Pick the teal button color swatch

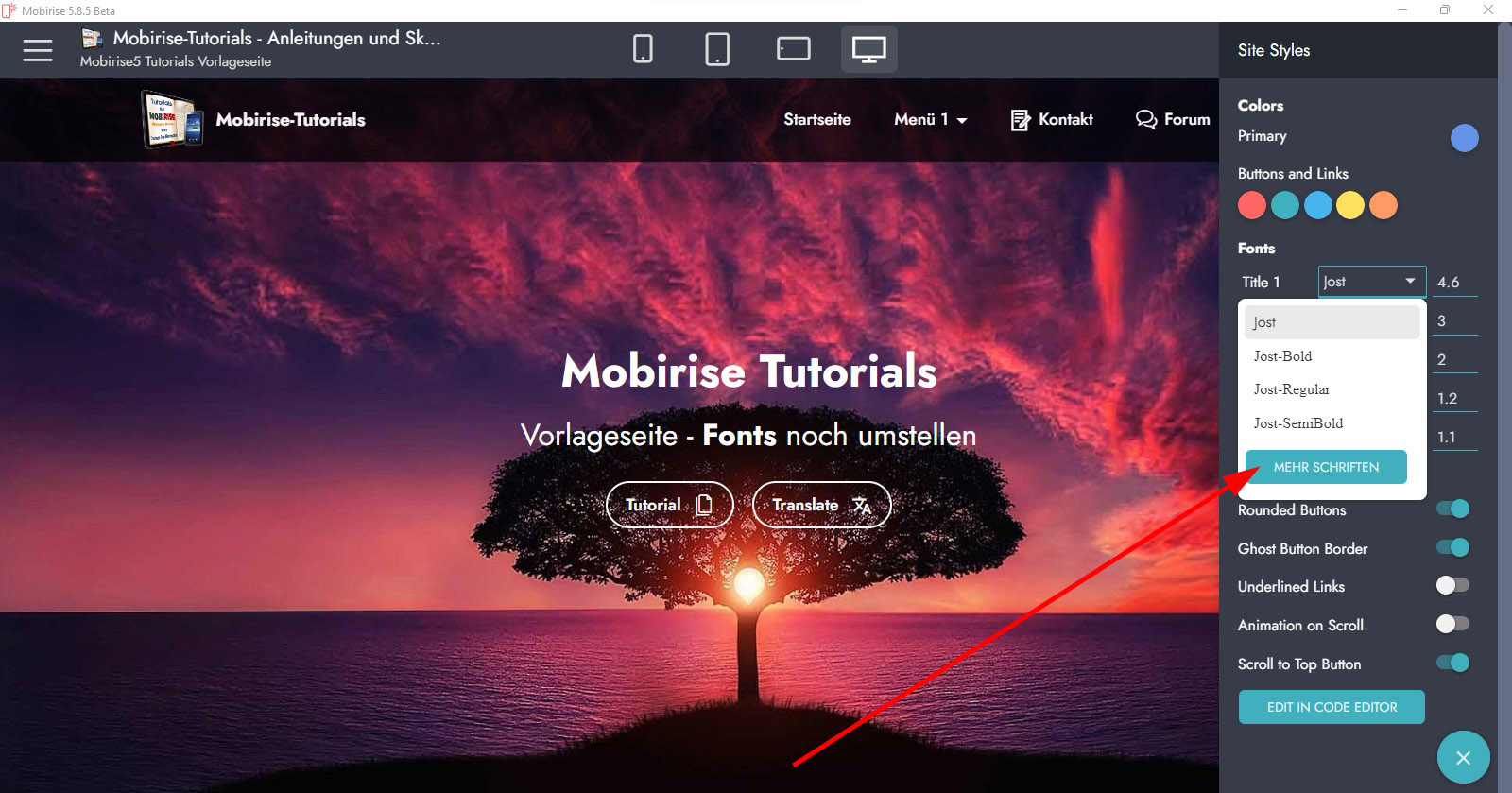[x=1285, y=205]
